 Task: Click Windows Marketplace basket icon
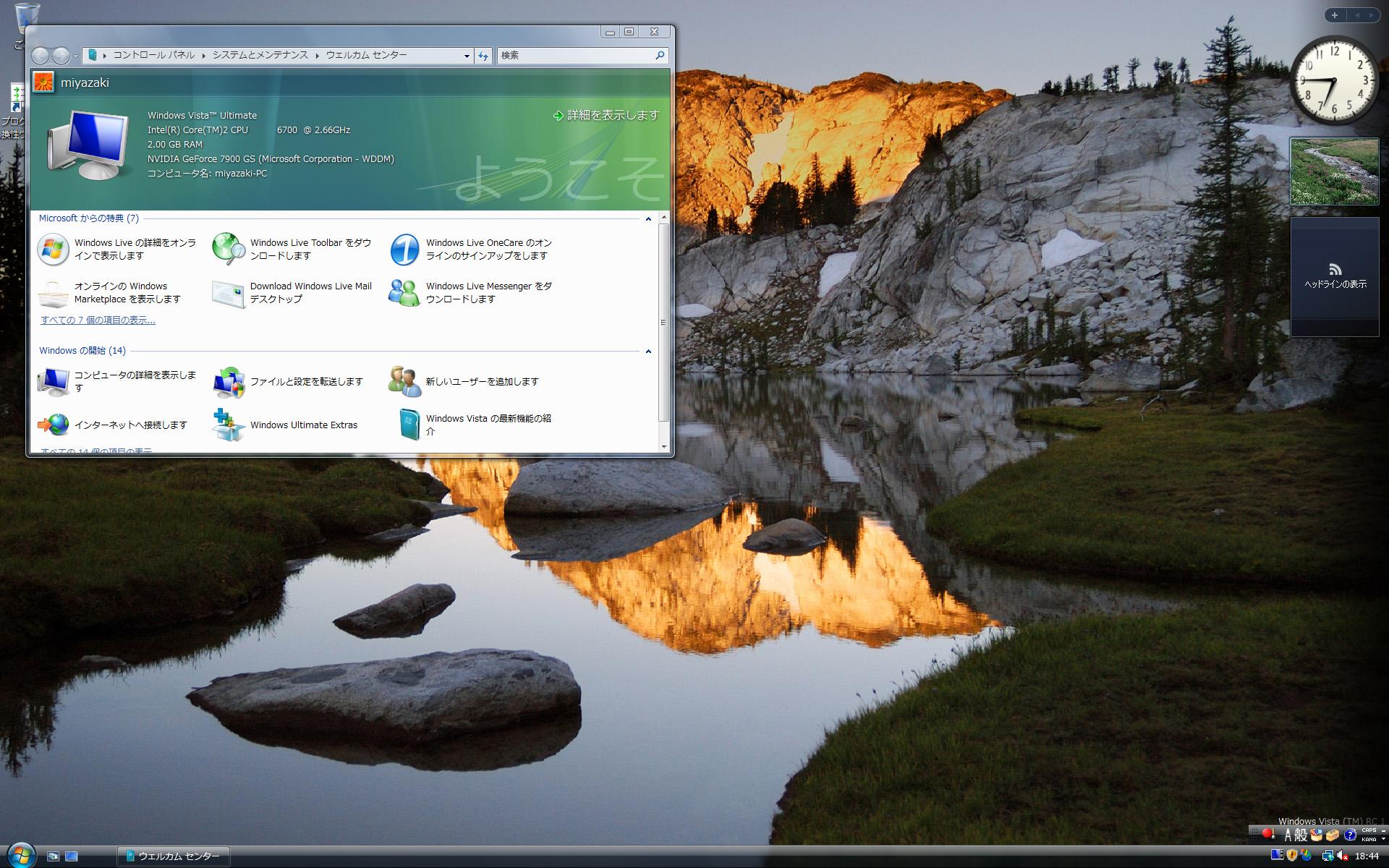[53, 293]
